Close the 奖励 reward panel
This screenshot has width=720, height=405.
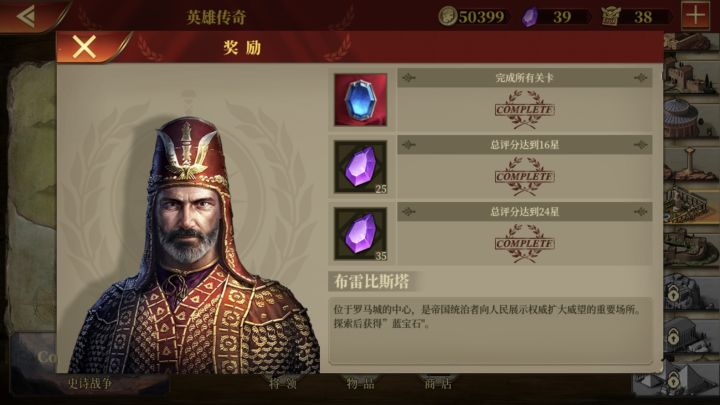click(84, 47)
